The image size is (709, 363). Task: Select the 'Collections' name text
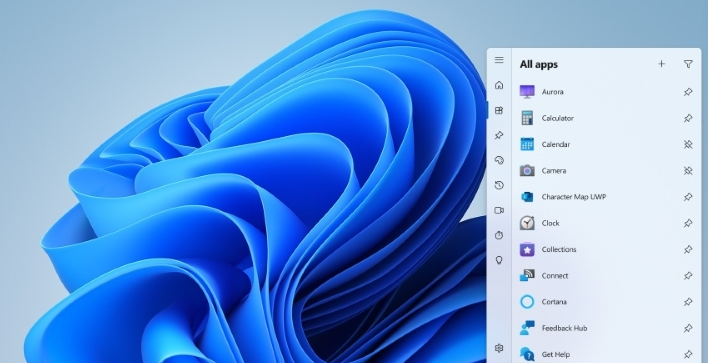coord(559,249)
